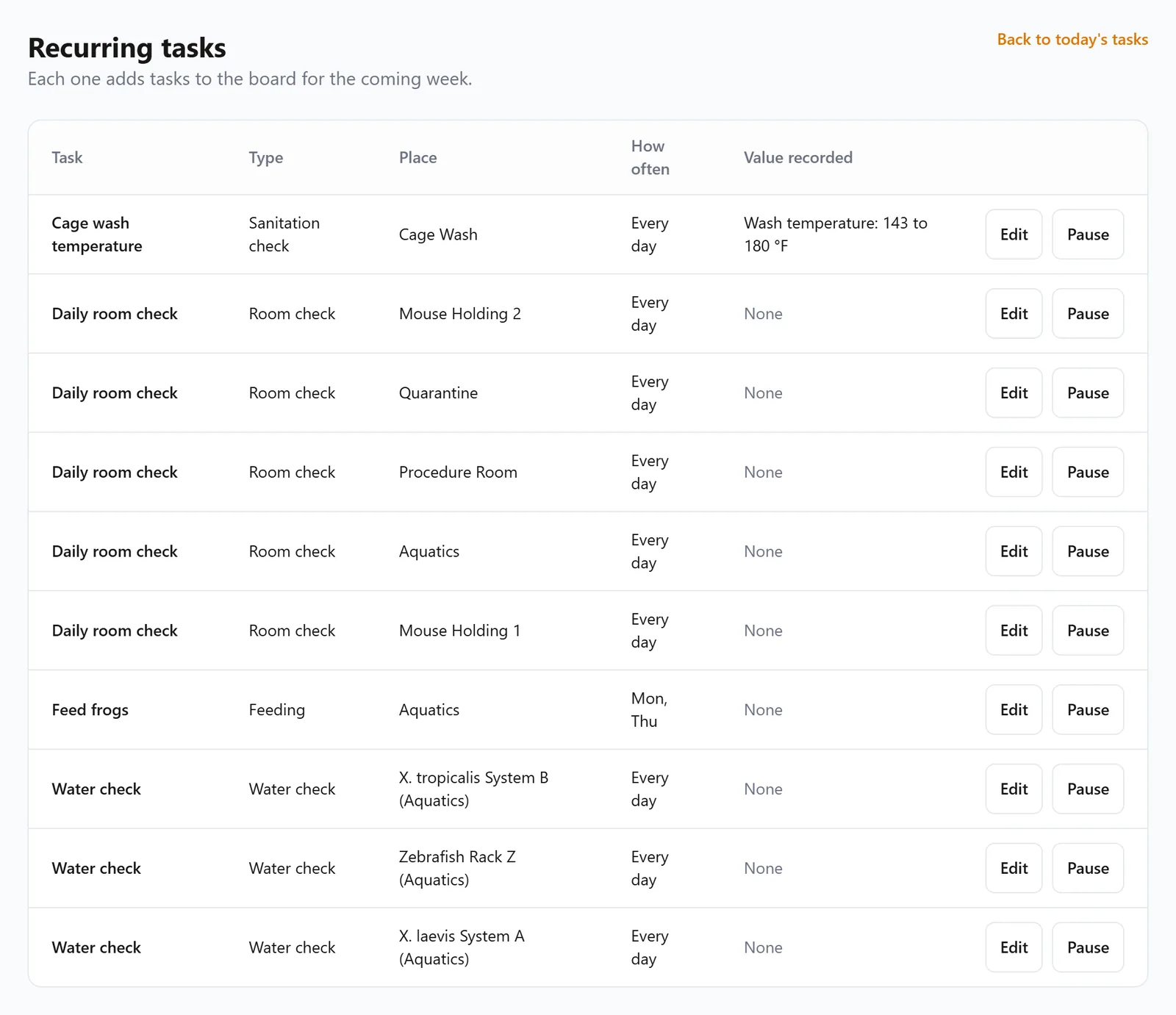This screenshot has height=1015, width=1176.
Task: Pause the Zebrafish Rack Z water check
Action: coord(1088,869)
